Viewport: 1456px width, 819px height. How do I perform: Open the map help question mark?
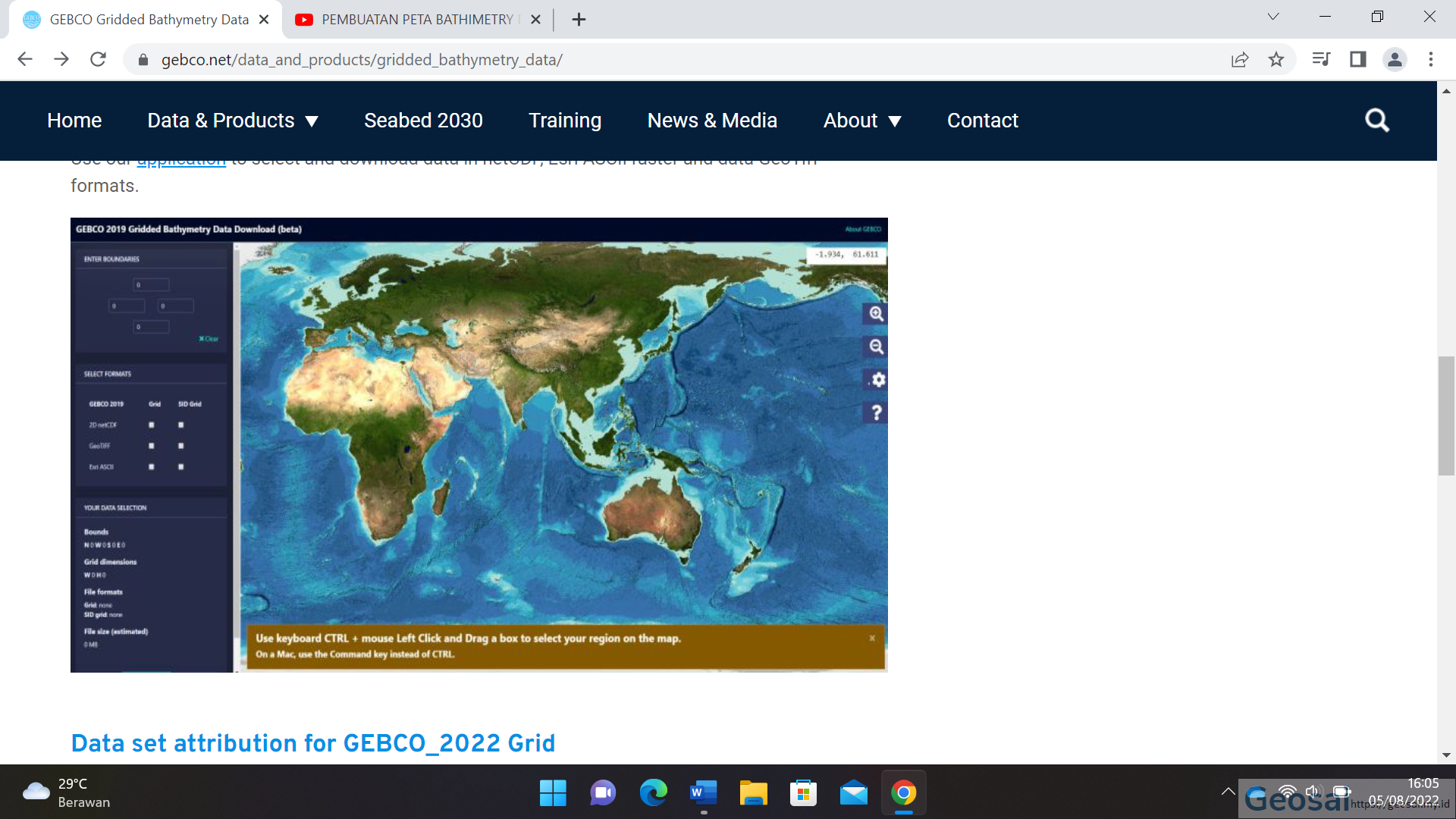877,413
